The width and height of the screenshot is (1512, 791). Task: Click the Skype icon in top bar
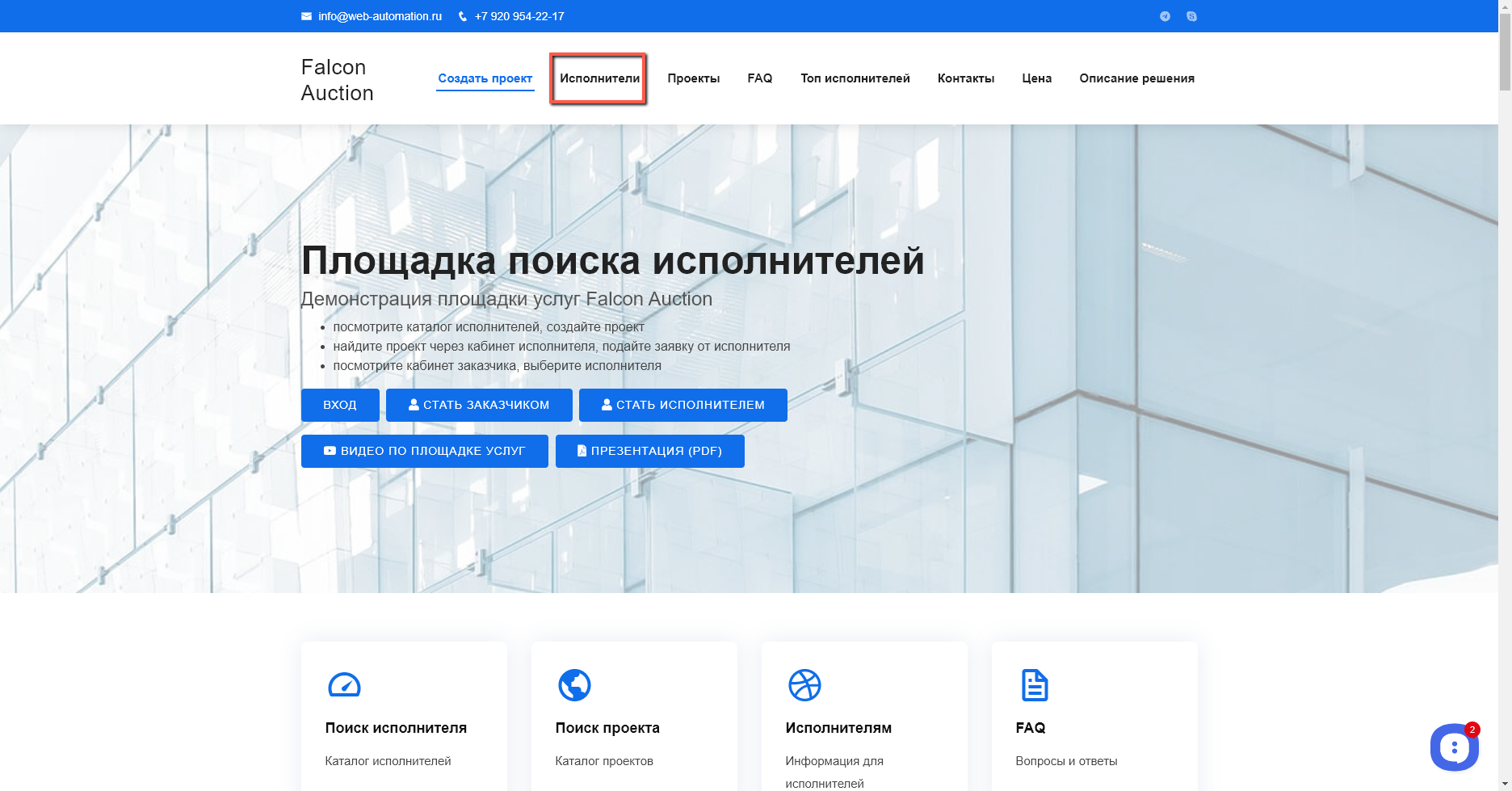tap(1191, 16)
